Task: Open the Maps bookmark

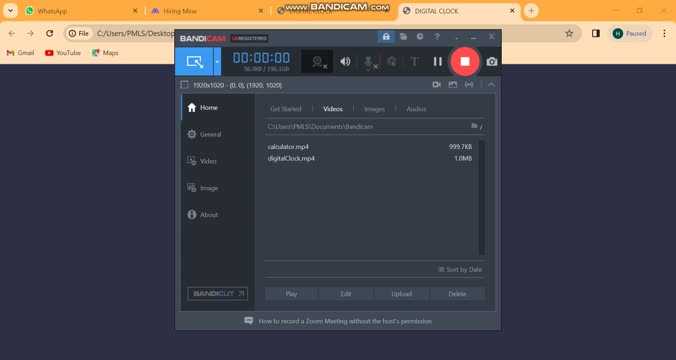Action: [105, 53]
